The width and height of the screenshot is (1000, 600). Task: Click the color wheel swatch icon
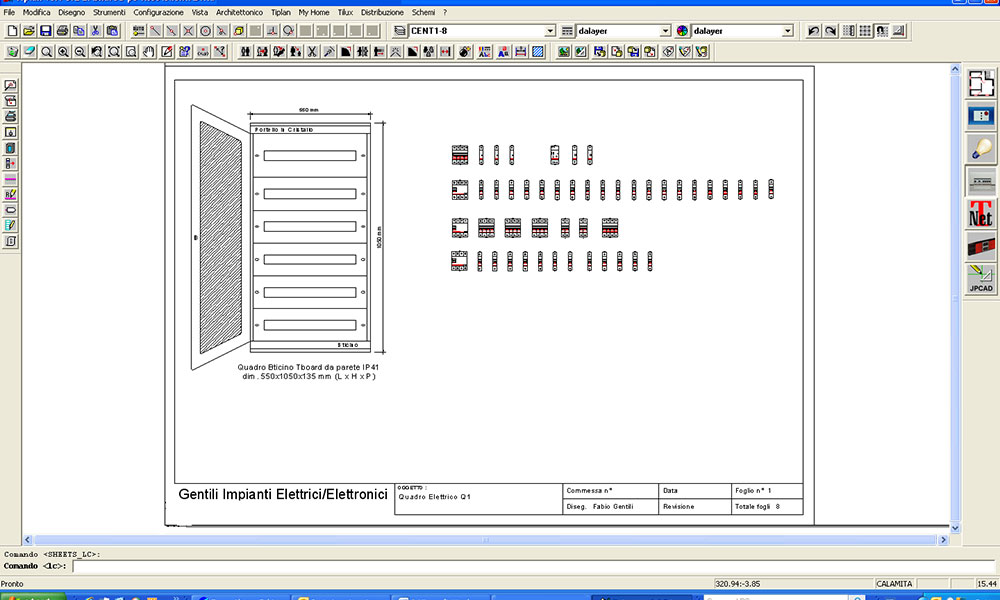tap(683, 31)
